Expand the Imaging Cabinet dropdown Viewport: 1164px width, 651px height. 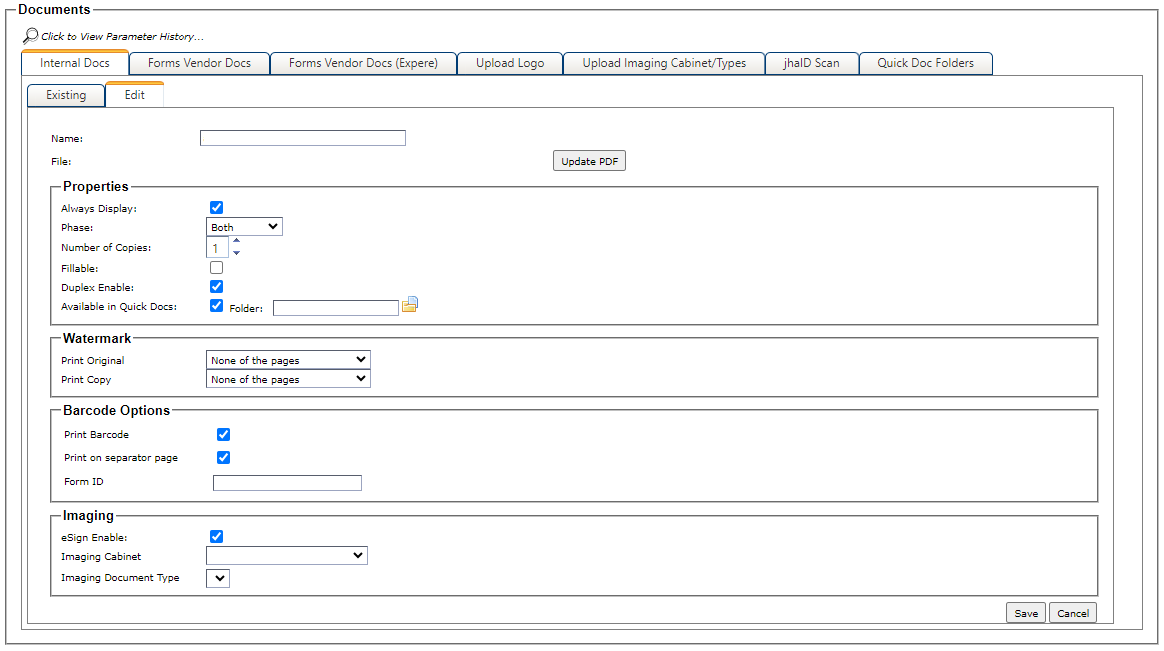287,556
